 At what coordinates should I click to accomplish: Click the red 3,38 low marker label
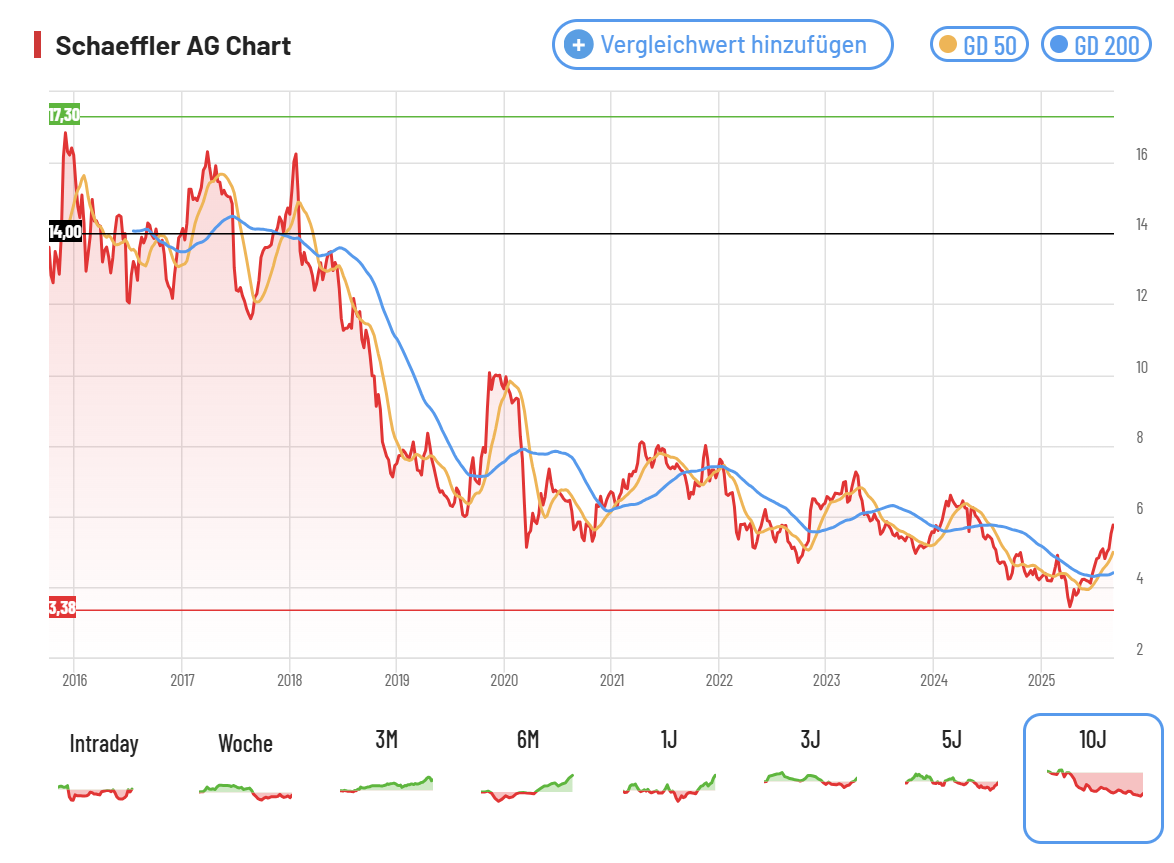(x=63, y=607)
